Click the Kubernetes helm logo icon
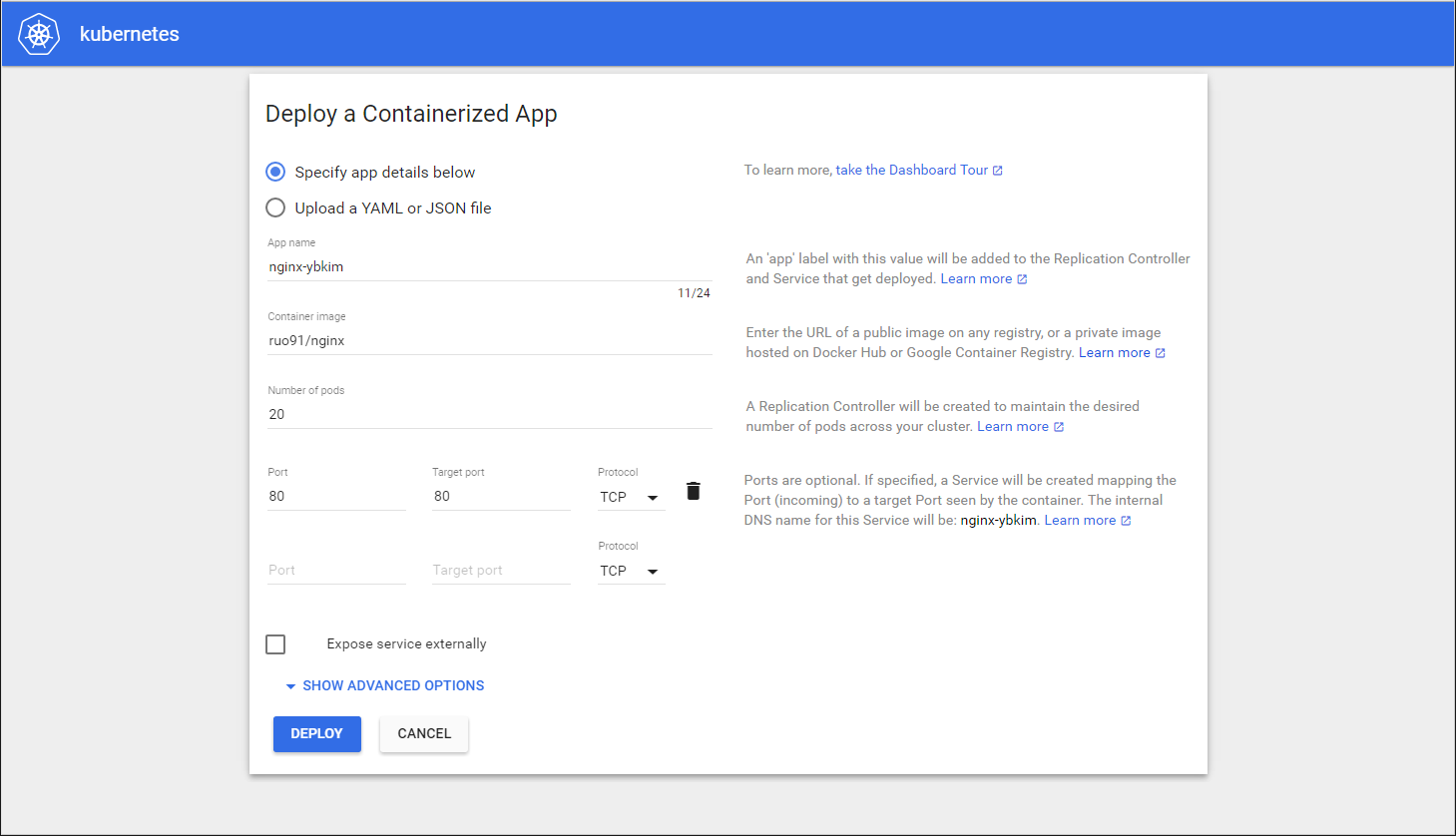The height and width of the screenshot is (836, 1456). click(x=39, y=34)
